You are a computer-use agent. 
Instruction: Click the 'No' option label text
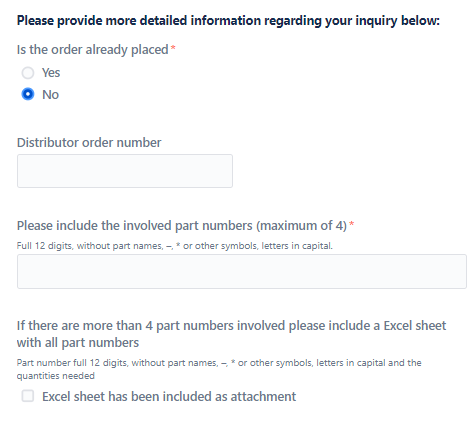[x=50, y=95]
